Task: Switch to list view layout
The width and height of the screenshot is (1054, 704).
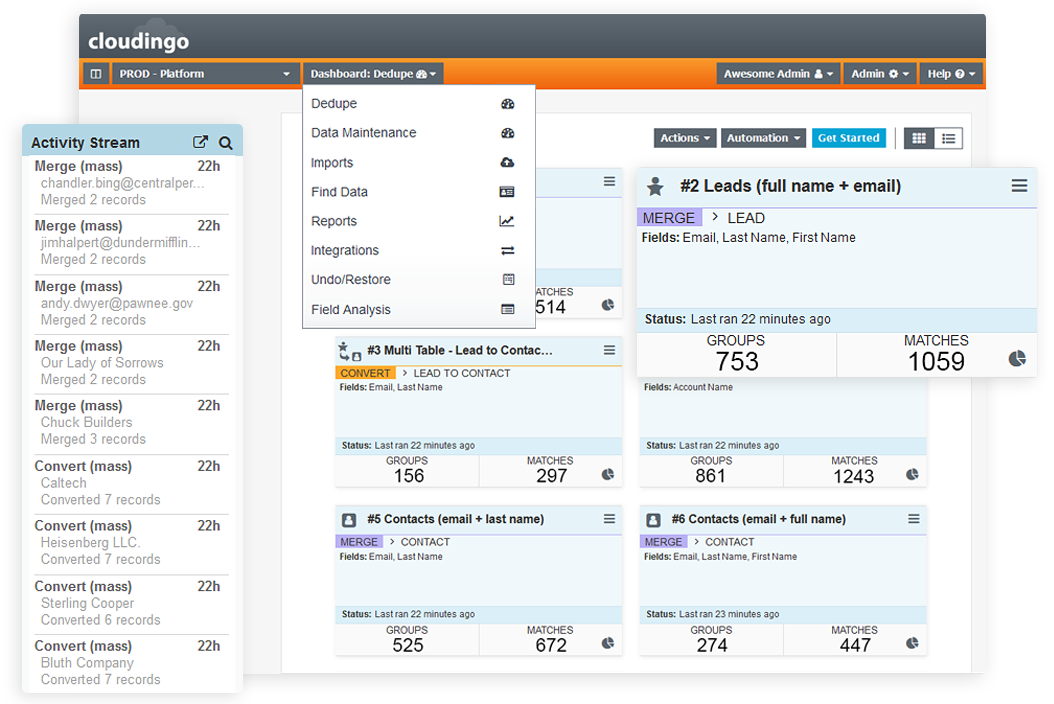Action: 948,138
